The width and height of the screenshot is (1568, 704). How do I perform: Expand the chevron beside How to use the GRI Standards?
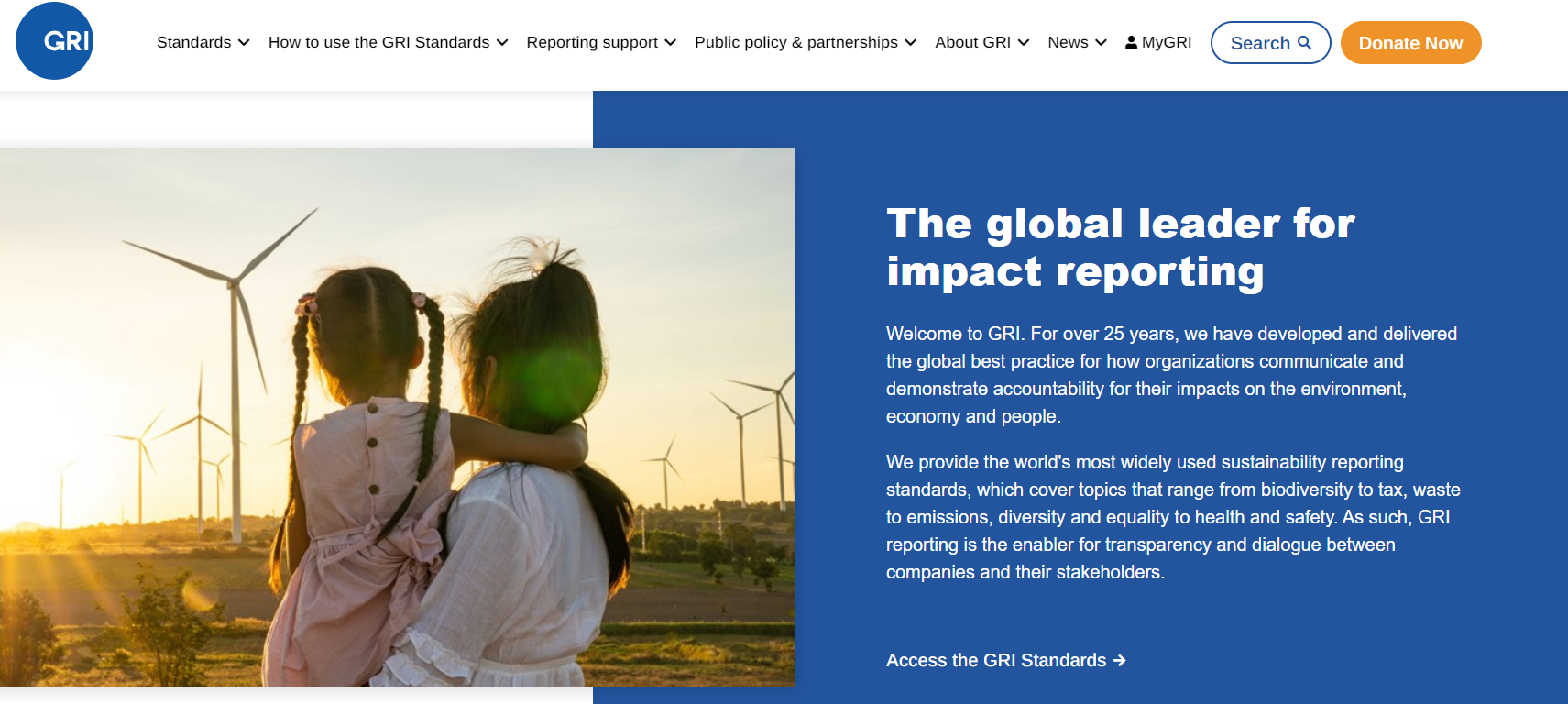(502, 43)
